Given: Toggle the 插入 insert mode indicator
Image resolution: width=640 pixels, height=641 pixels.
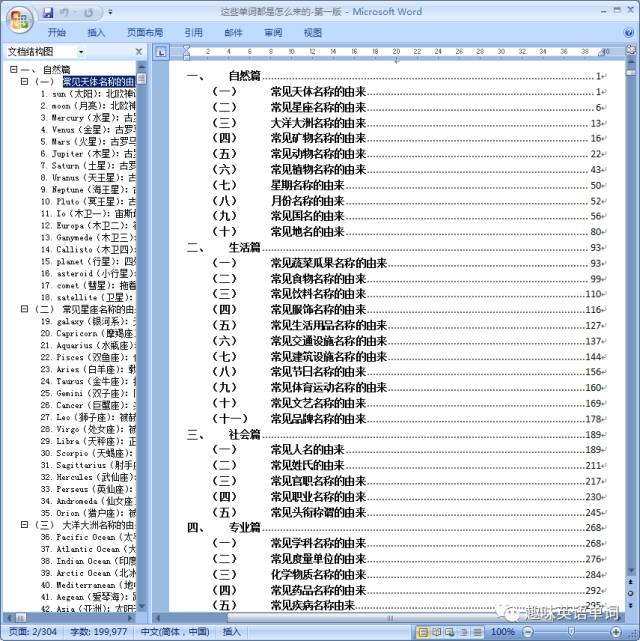Looking at the screenshot, I should coord(231,632).
